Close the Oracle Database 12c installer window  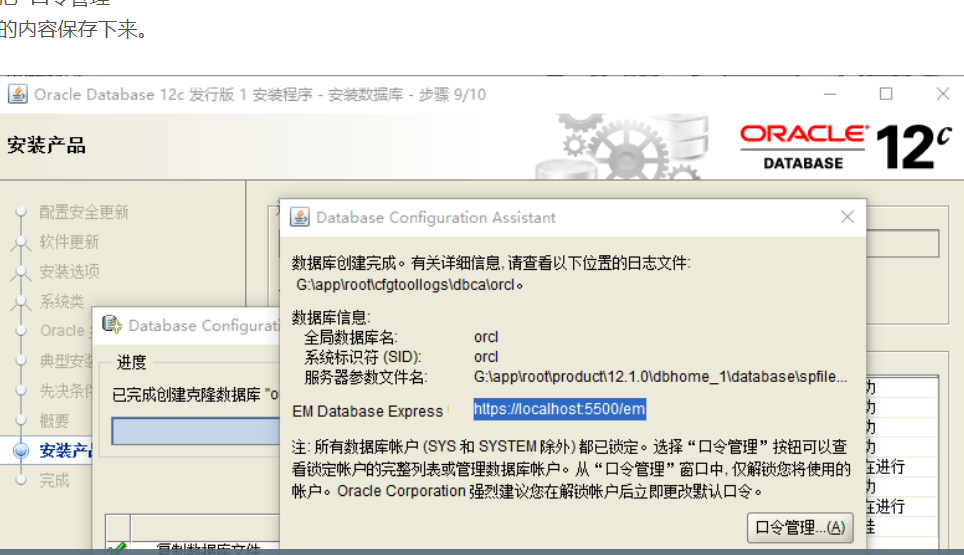pyautogui.click(x=942, y=94)
